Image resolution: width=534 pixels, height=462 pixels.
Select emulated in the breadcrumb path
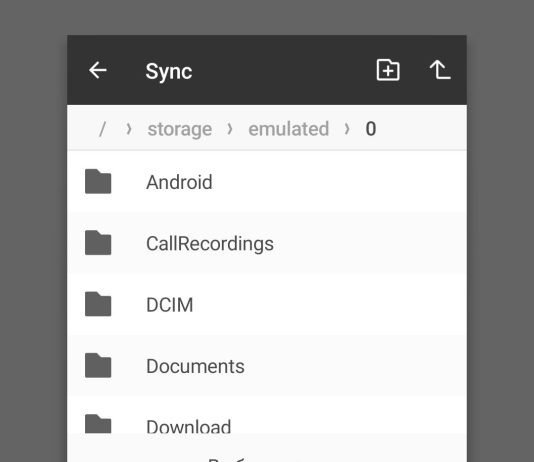pyautogui.click(x=288, y=129)
